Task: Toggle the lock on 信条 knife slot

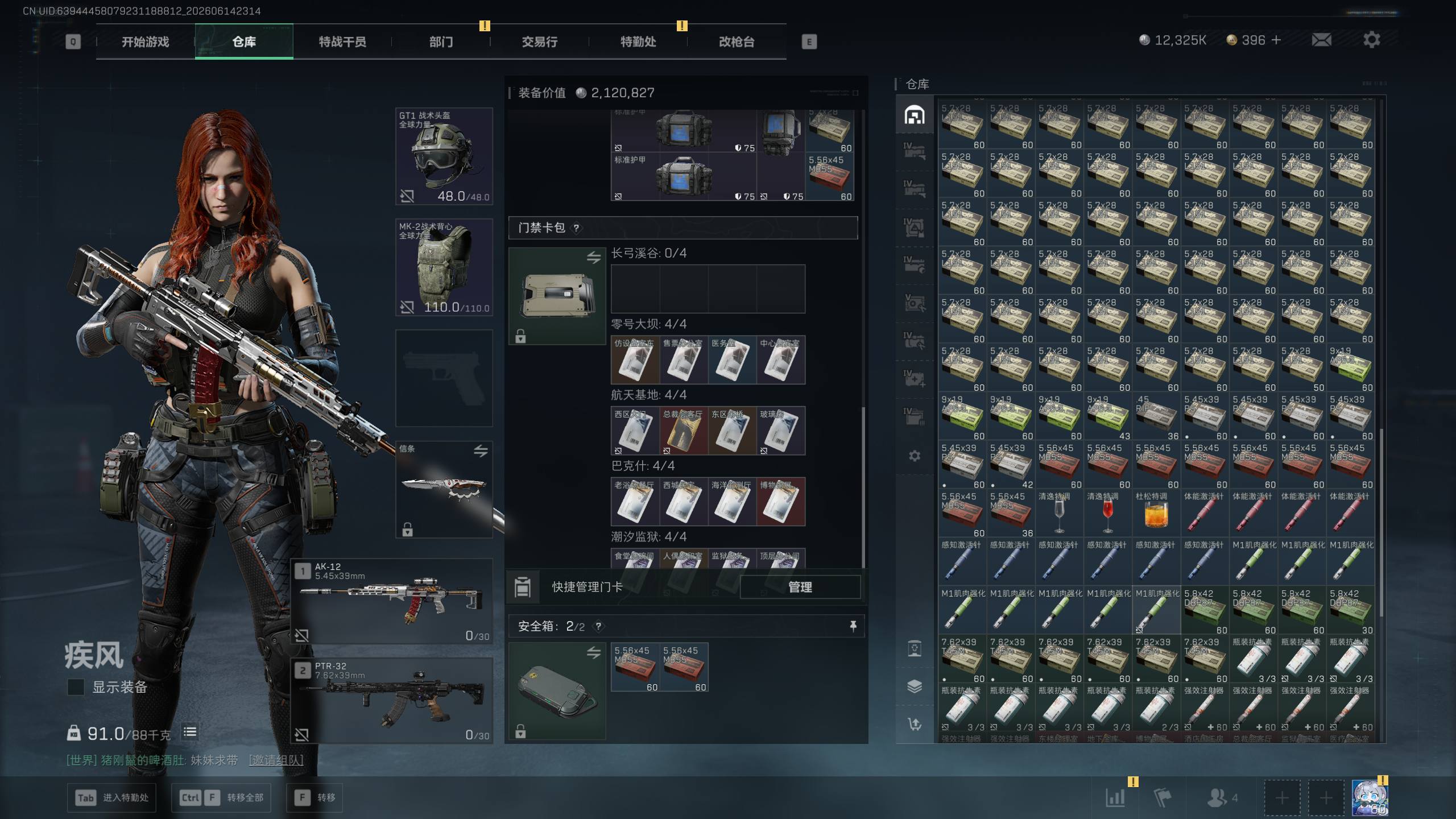Action: (x=407, y=530)
